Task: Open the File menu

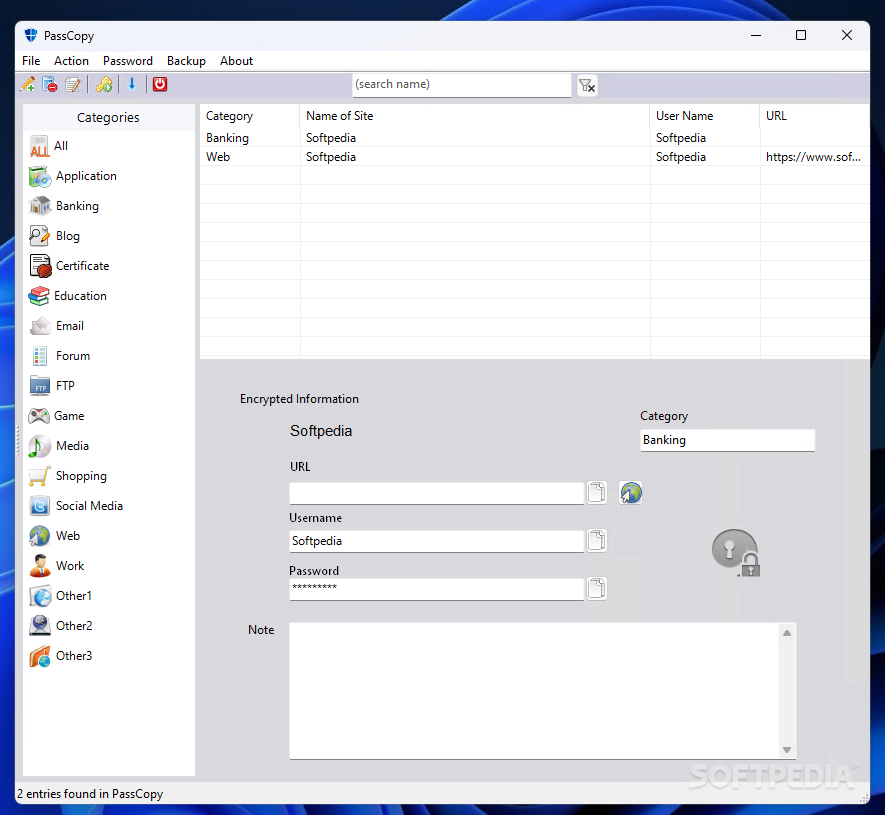Action: pos(31,61)
